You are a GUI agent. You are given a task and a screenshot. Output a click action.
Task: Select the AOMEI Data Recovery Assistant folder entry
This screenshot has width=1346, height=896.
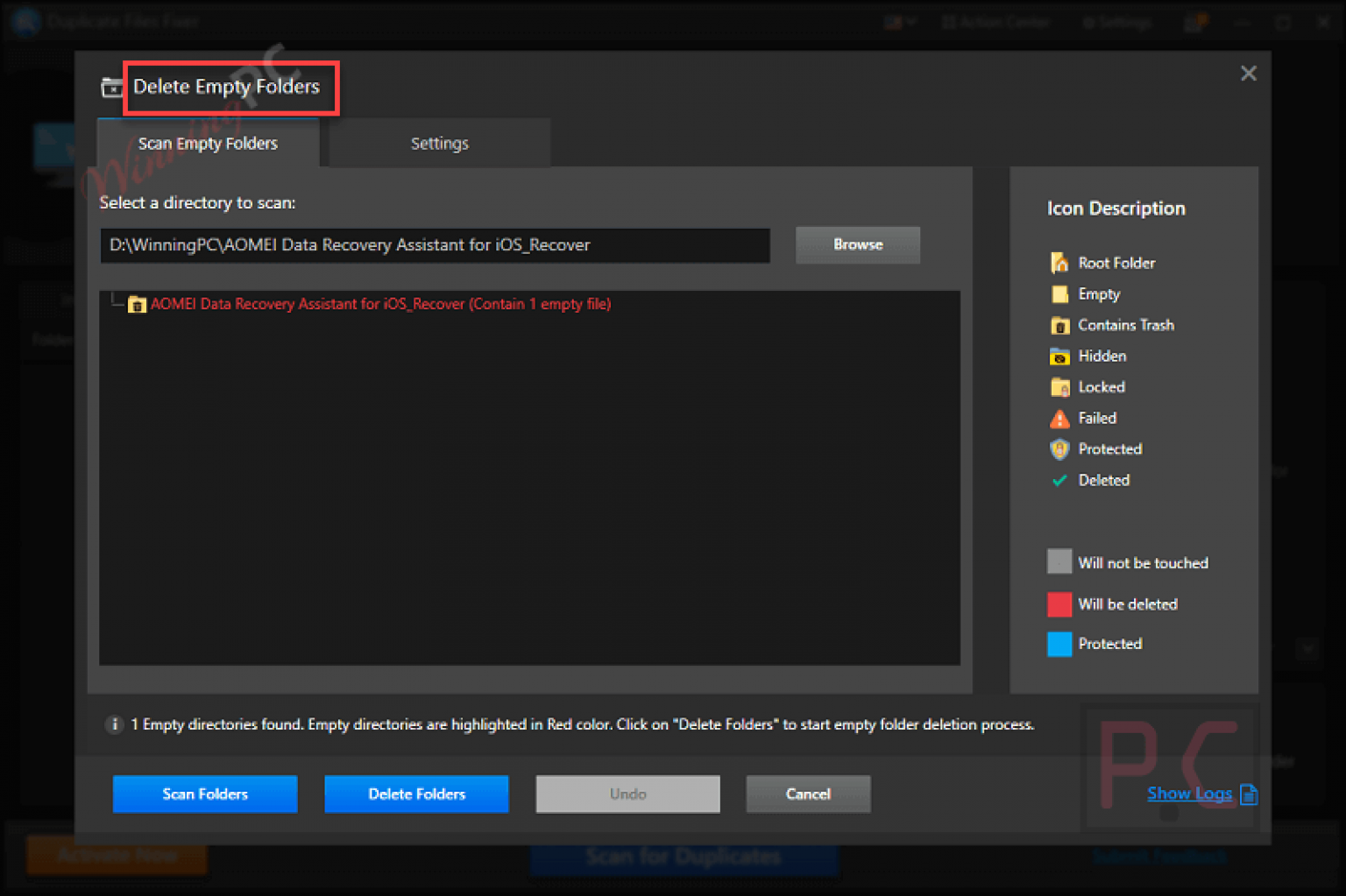pos(380,304)
